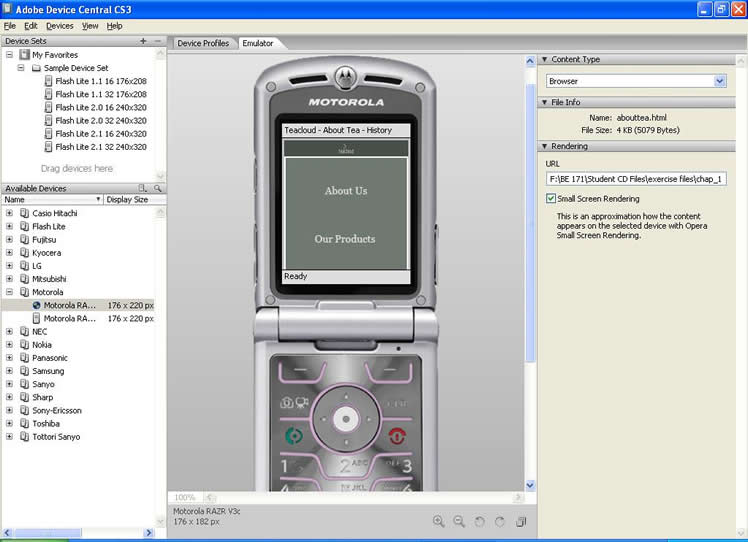The image size is (748, 542).
Task: Collapse the File Info section
Action: (x=544, y=102)
